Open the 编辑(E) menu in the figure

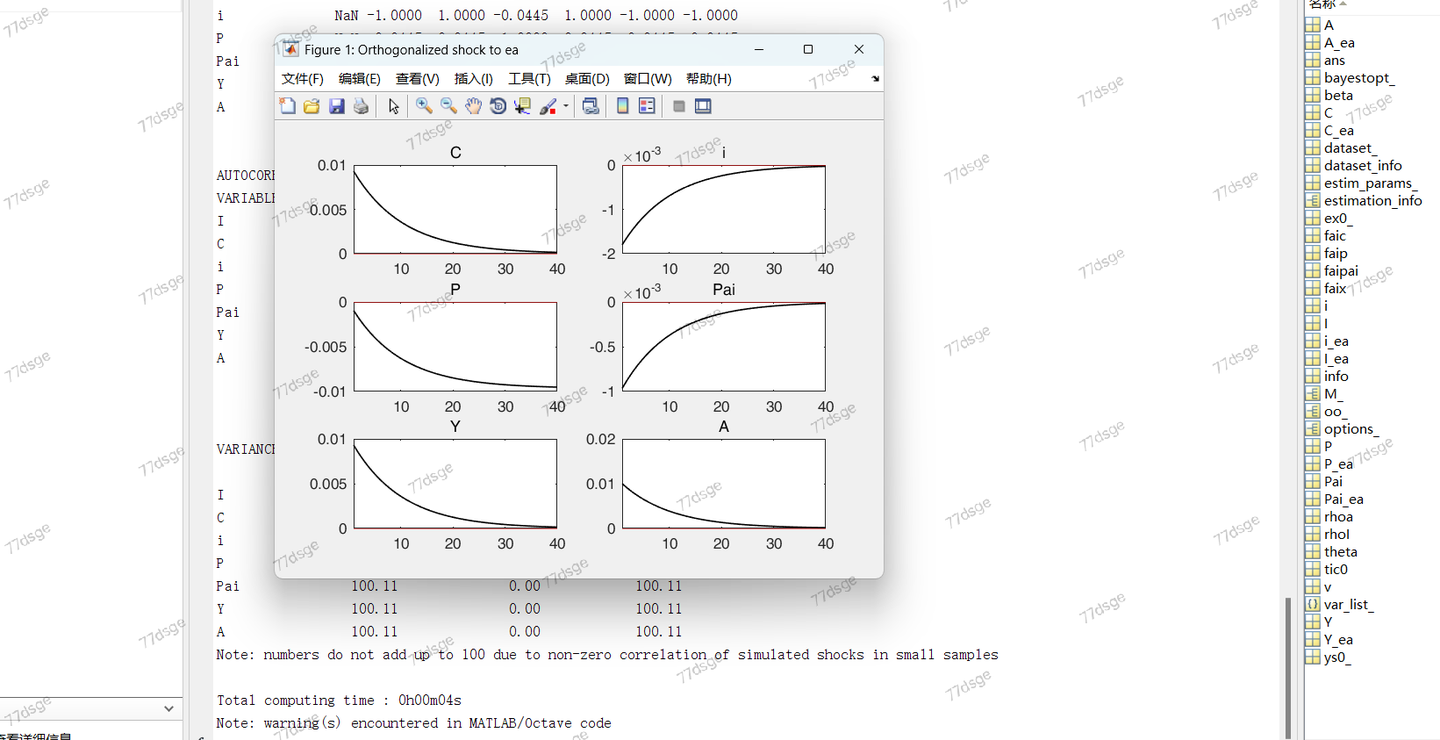tap(360, 79)
